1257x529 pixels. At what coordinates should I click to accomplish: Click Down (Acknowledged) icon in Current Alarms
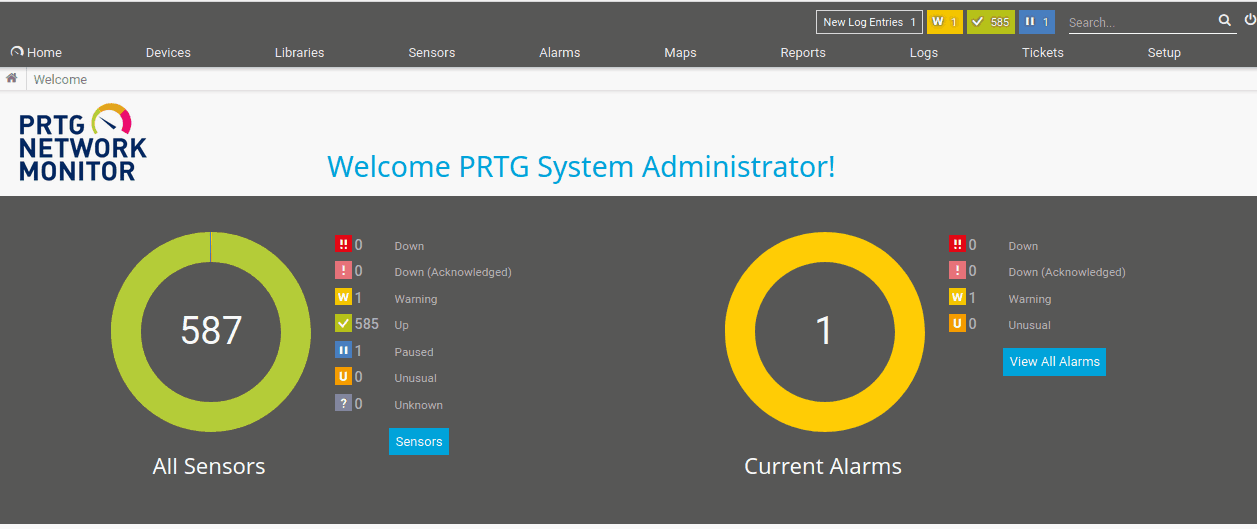(x=957, y=271)
